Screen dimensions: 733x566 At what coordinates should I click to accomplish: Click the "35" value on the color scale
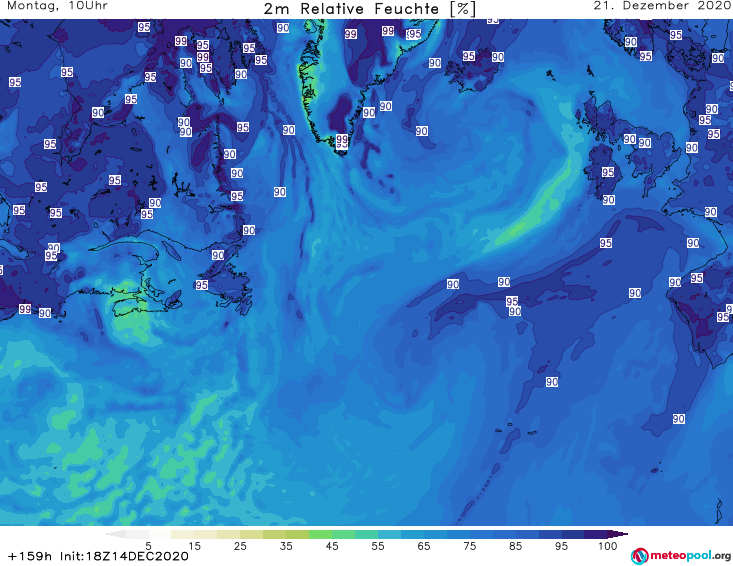pyautogui.click(x=286, y=546)
